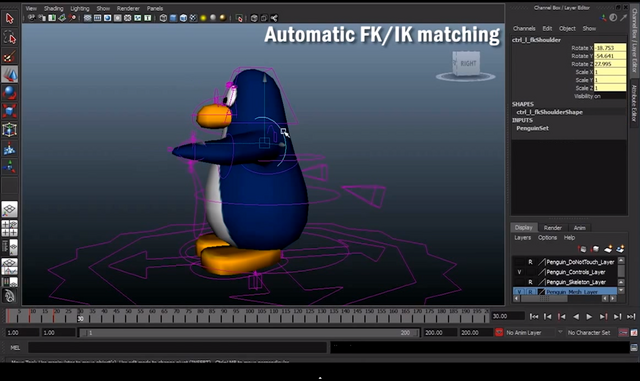This screenshot has height=381, width=640.
Task: Open No Character Set dropdown
Action: pyautogui.click(x=591, y=332)
